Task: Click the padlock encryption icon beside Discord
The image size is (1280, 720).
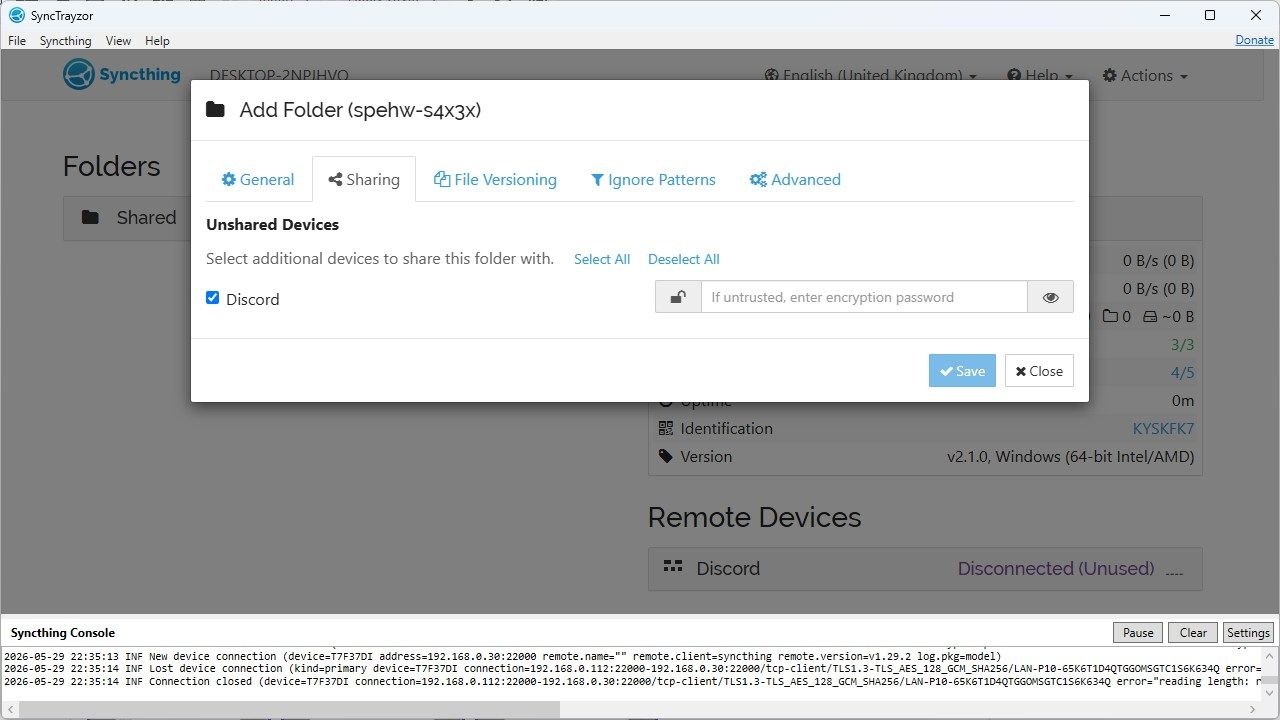Action: coord(678,297)
